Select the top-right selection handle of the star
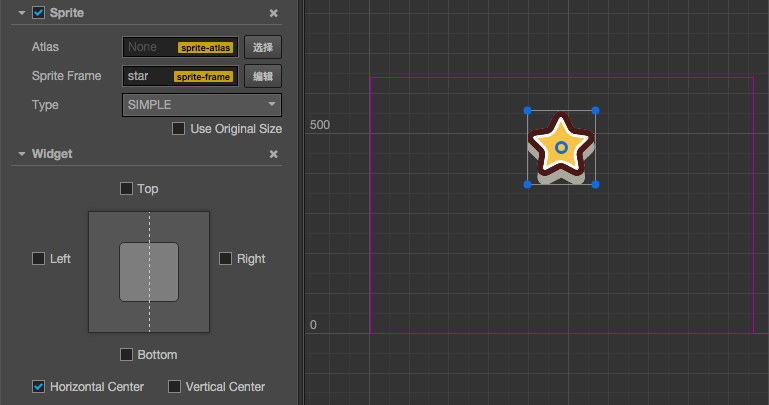Viewport: 769px width, 405px height. pyautogui.click(x=596, y=111)
